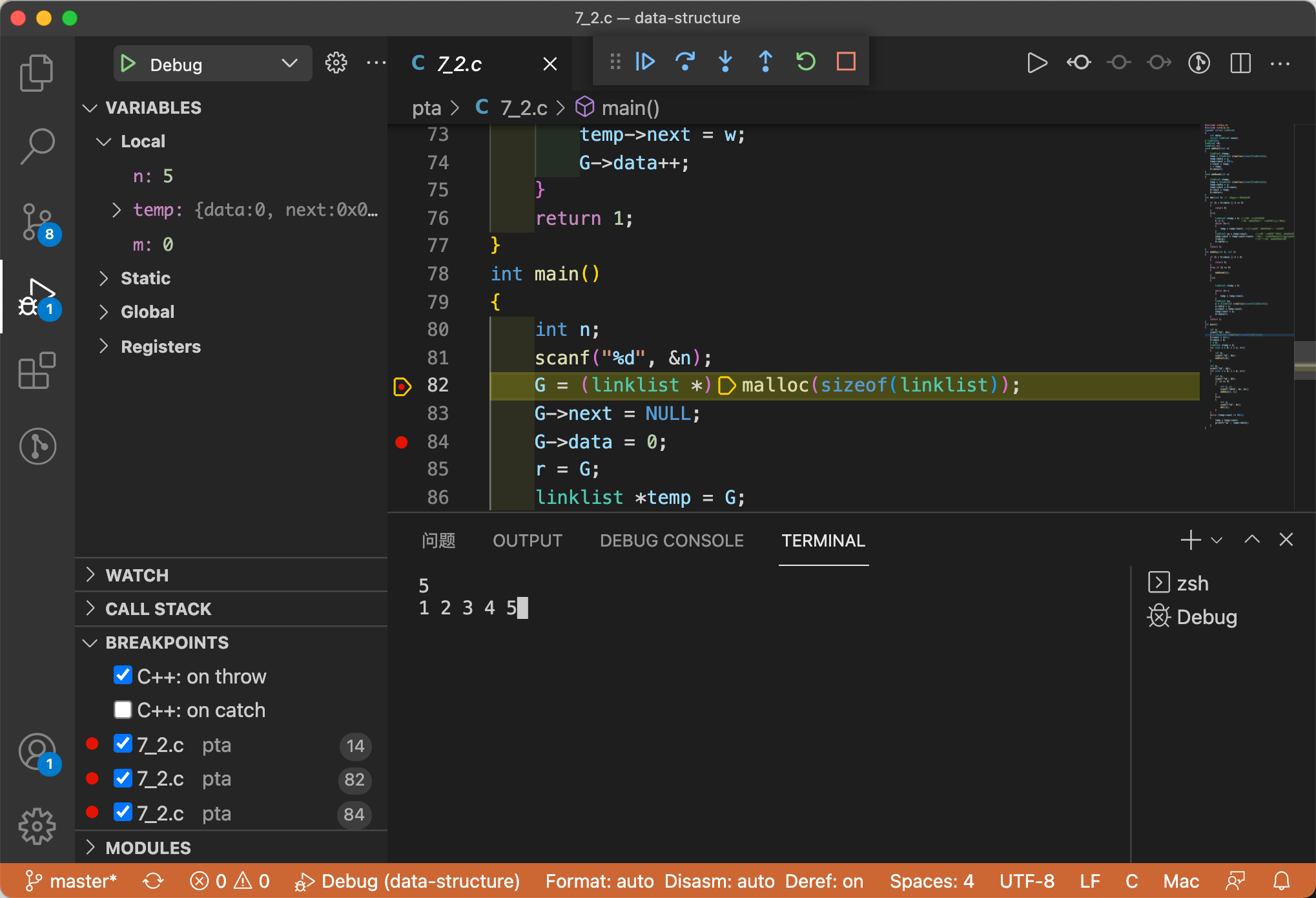Viewport: 1316px width, 898px height.
Task: Disable the 7_2.c line 82 breakpoint
Action: click(123, 778)
